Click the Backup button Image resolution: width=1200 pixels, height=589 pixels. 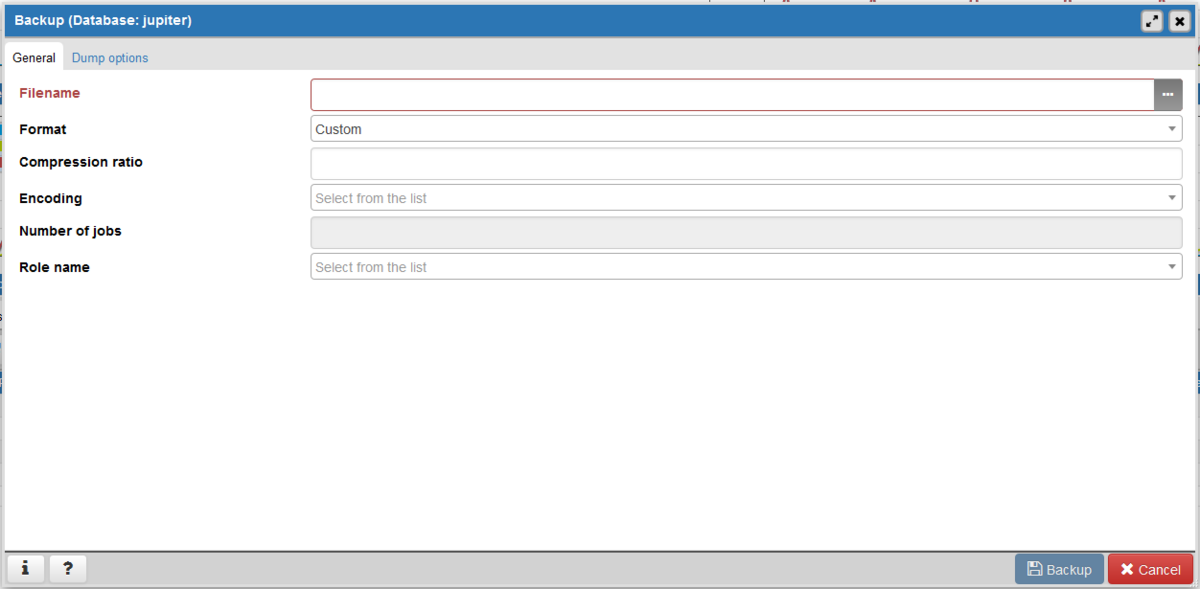(x=1059, y=569)
